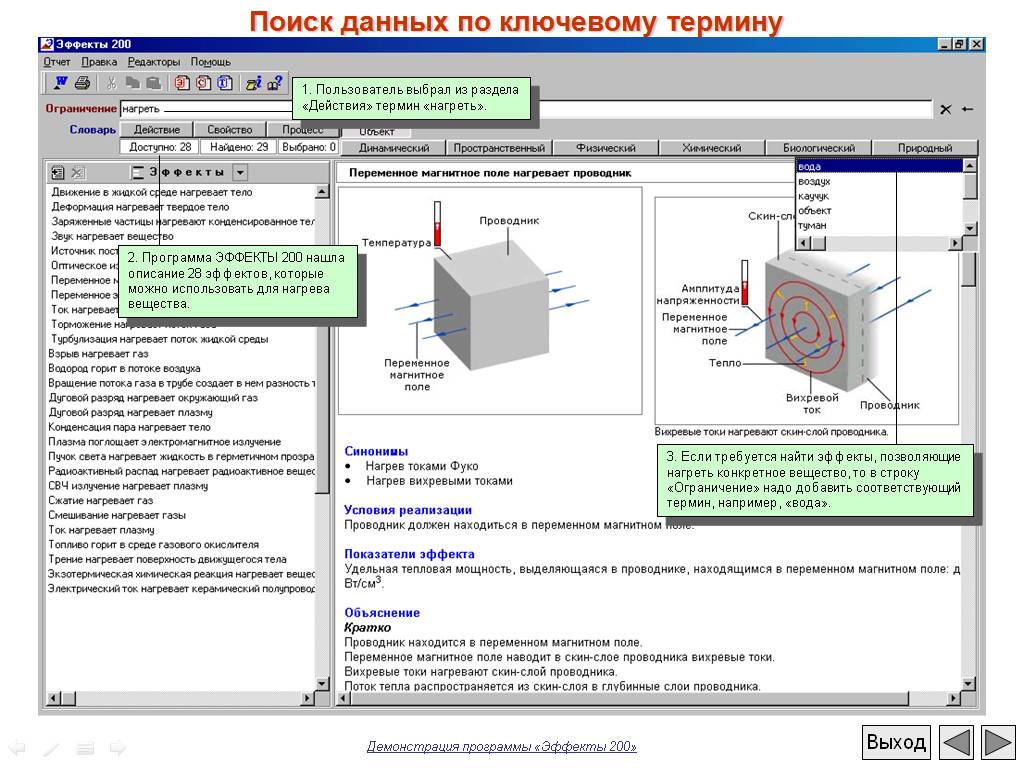Image resolution: width=1024 pixels, height=768 pixels.
Task: Go to the previous slide with the left triangle
Action: 957,743
